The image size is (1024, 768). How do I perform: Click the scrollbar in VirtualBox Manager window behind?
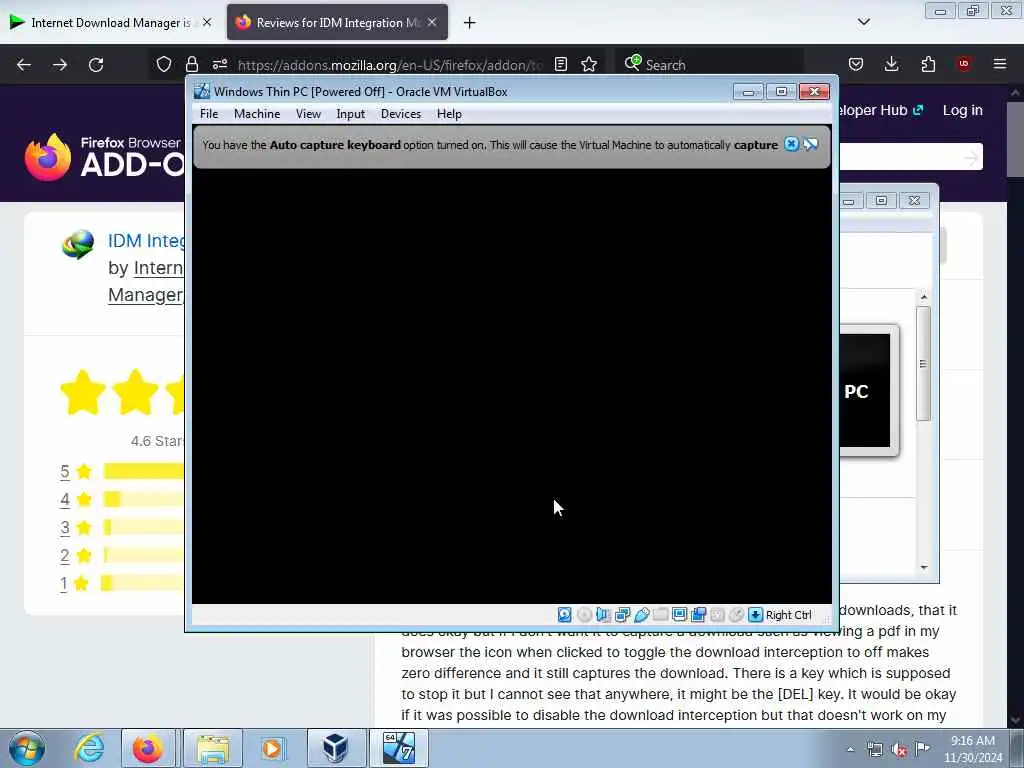click(923, 364)
